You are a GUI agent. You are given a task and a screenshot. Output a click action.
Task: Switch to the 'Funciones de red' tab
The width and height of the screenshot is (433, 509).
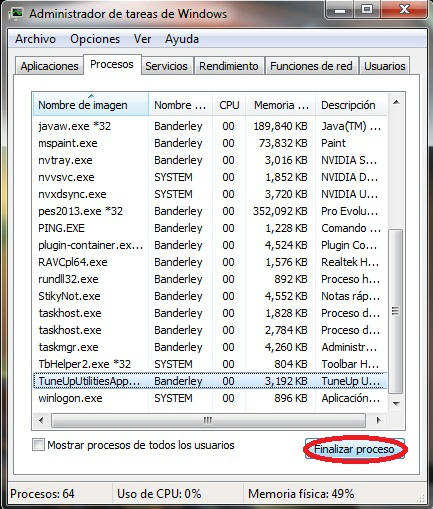click(311, 66)
